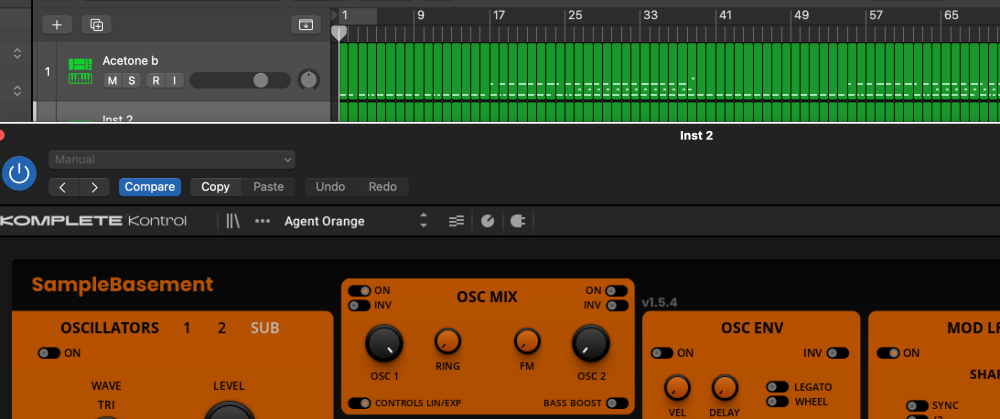
Task: Click bar 17 on the timeline ruler
Action: coord(497,15)
